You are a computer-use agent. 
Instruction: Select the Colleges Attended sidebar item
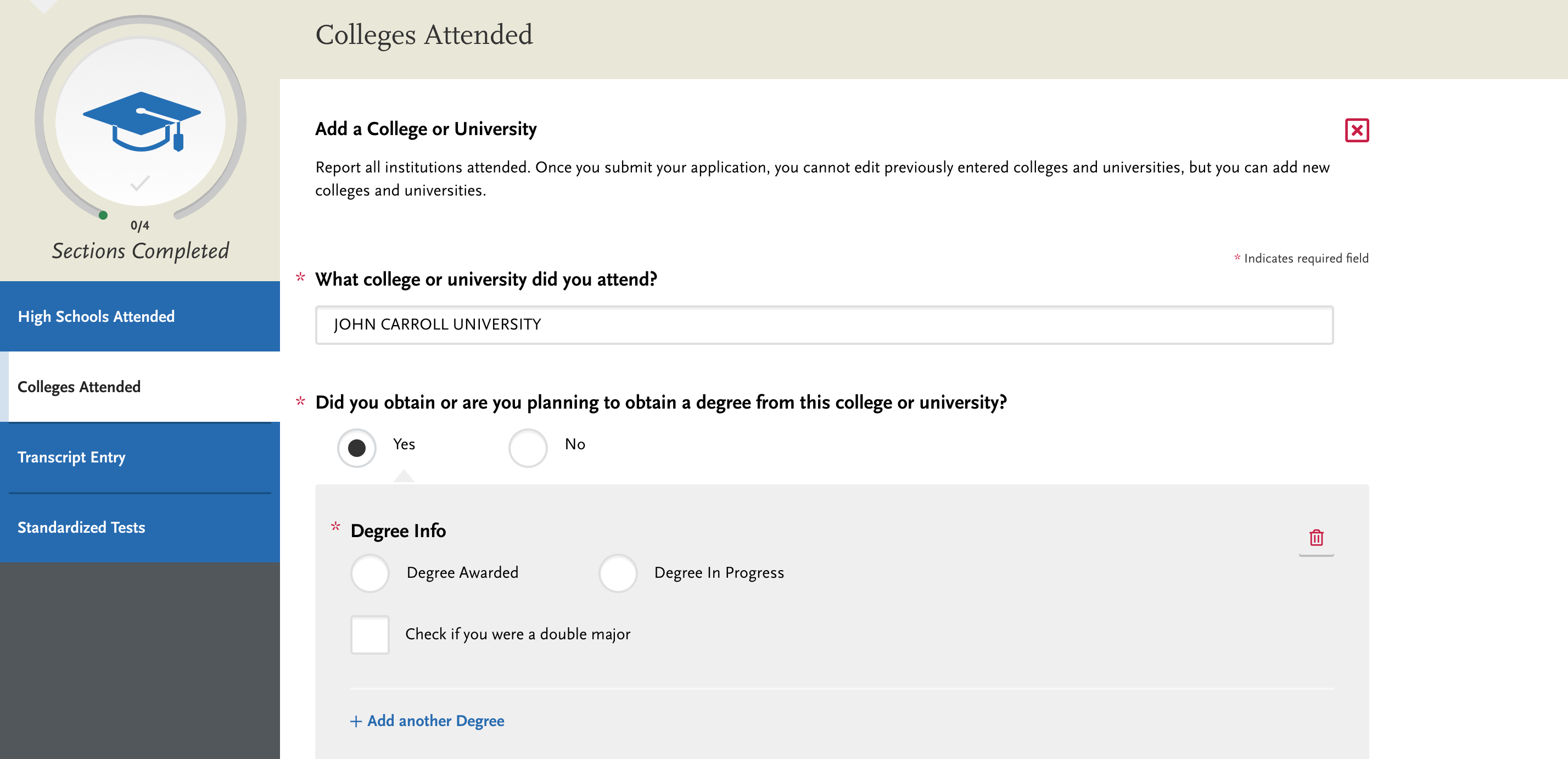click(x=79, y=387)
